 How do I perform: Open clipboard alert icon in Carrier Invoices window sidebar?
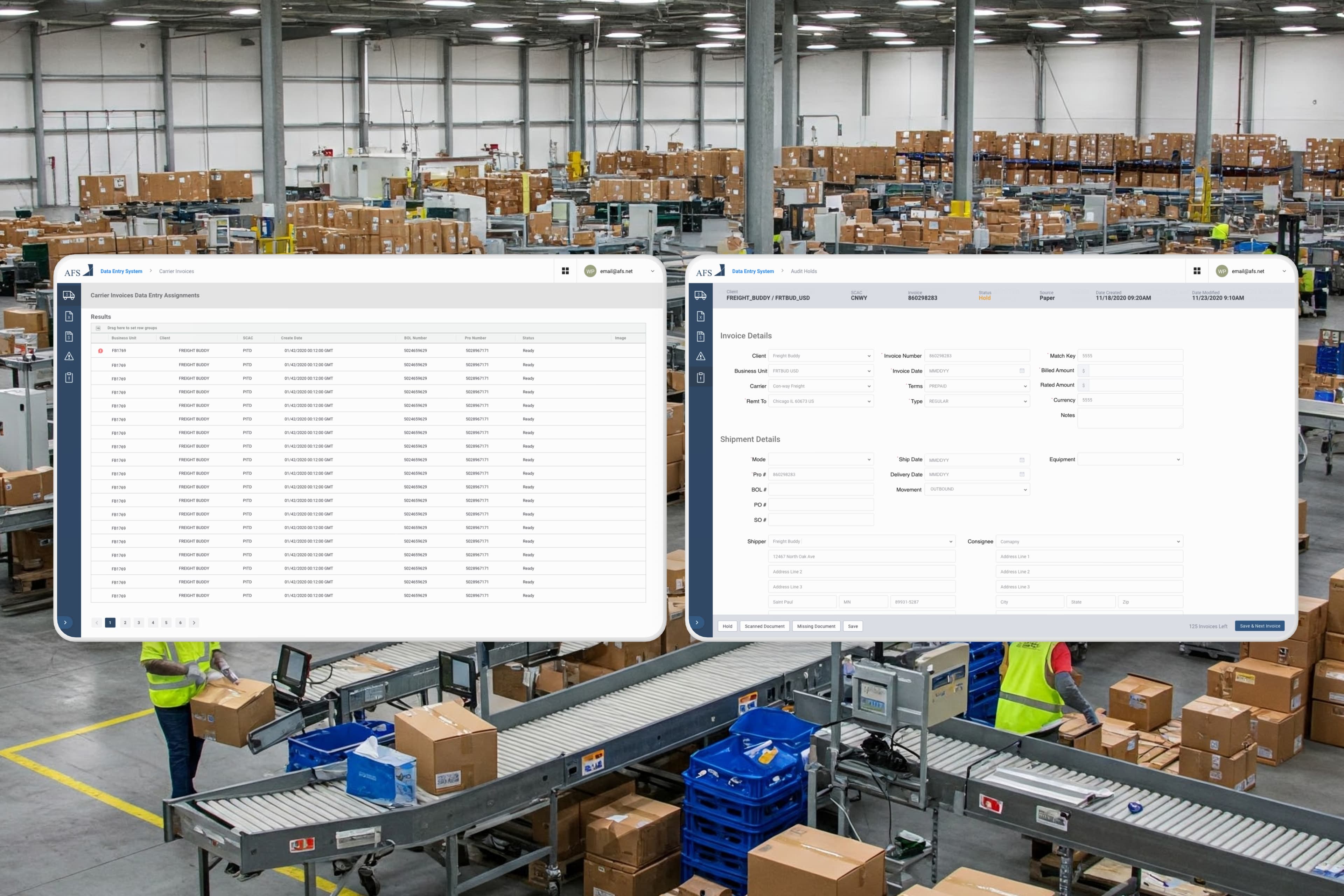pos(69,377)
